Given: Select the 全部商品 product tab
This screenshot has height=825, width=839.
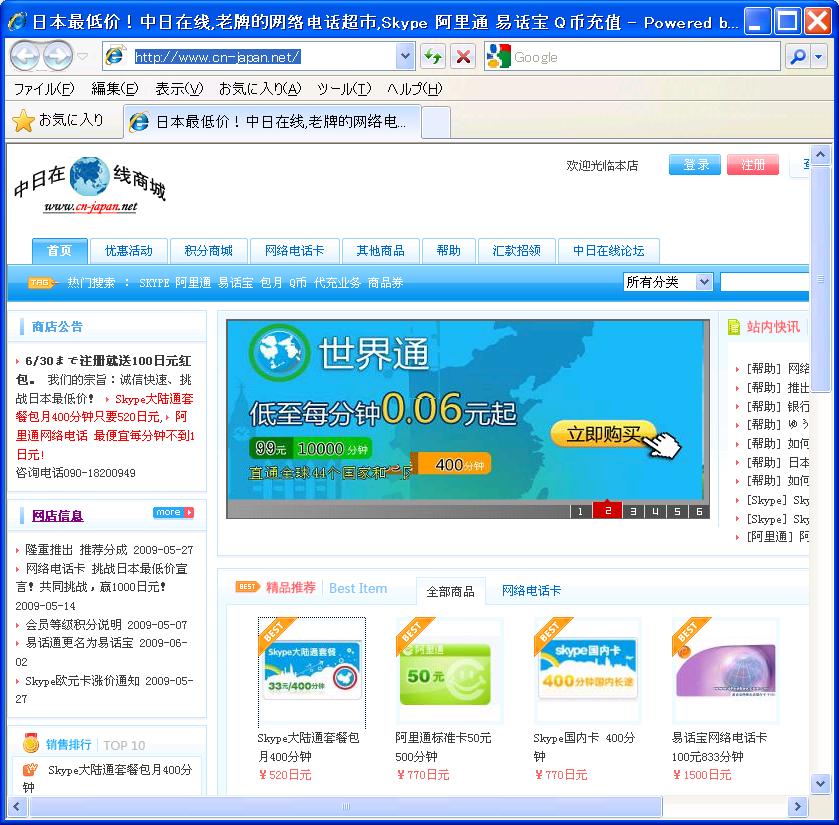Looking at the screenshot, I should [x=451, y=591].
